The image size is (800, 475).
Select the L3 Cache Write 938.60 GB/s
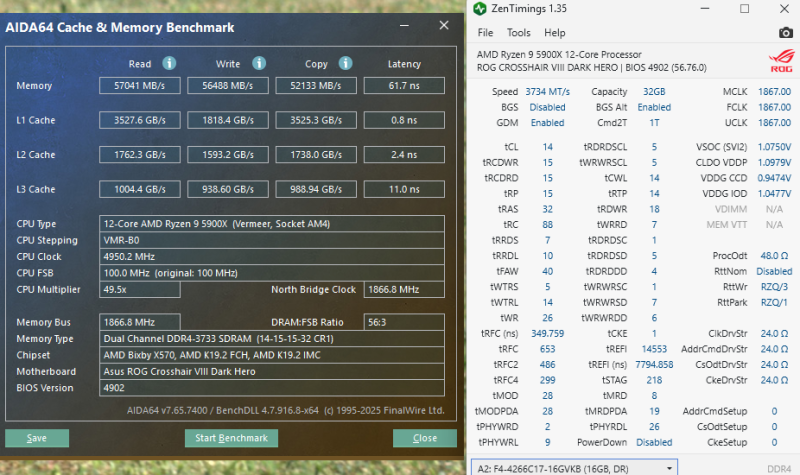pyautogui.click(x=228, y=189)
